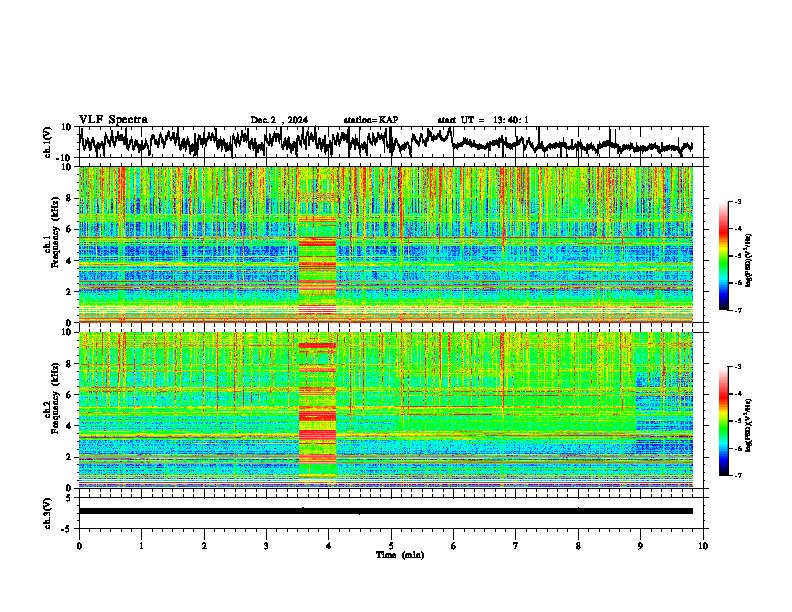Click the "-7" label on ch.1 colorbar
This screenshot has height=612, width=792.
(x=737, y=310)
